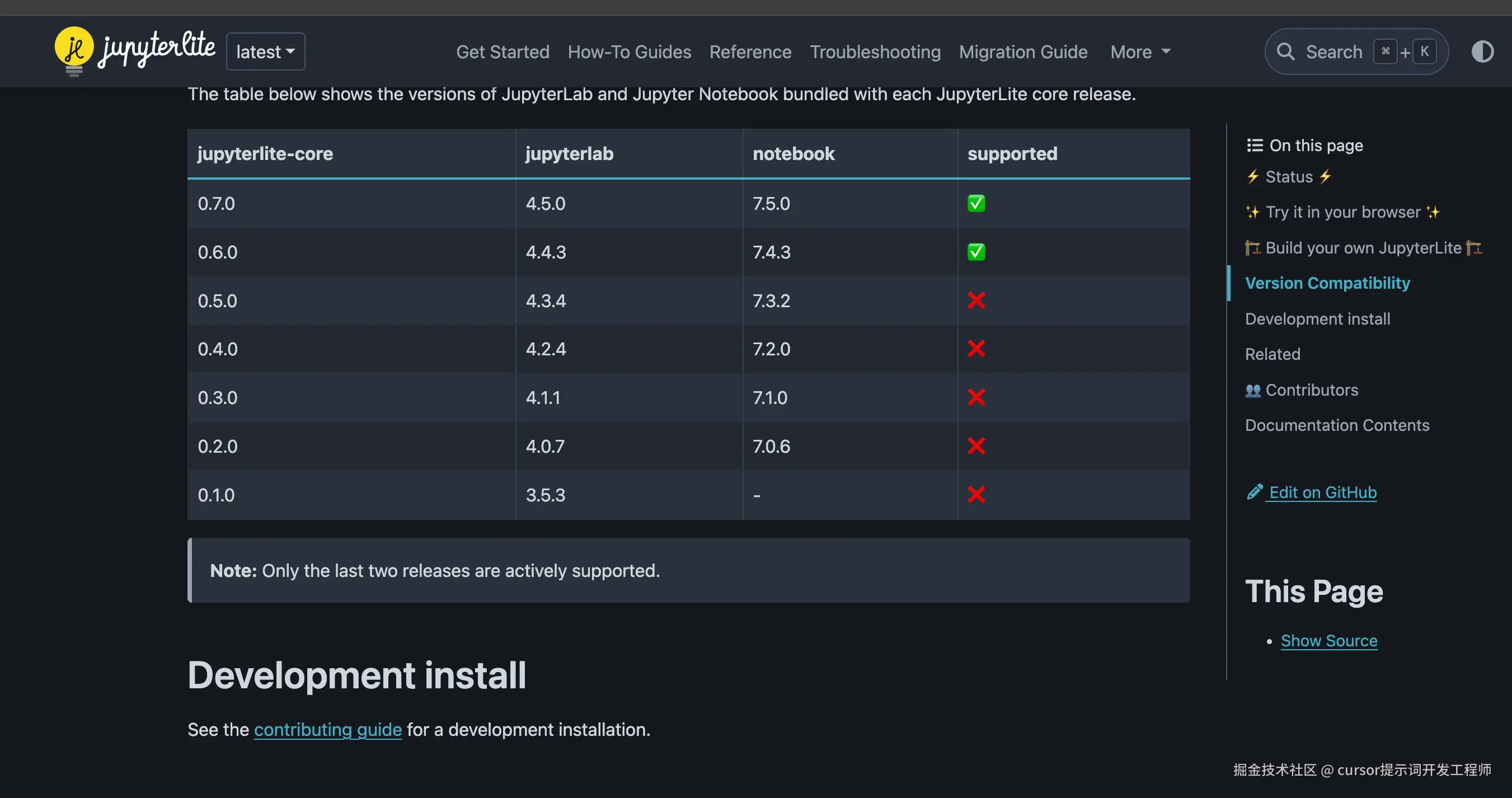
Task: Open the How-To Guides section
Action: click(x=629, y=51)
